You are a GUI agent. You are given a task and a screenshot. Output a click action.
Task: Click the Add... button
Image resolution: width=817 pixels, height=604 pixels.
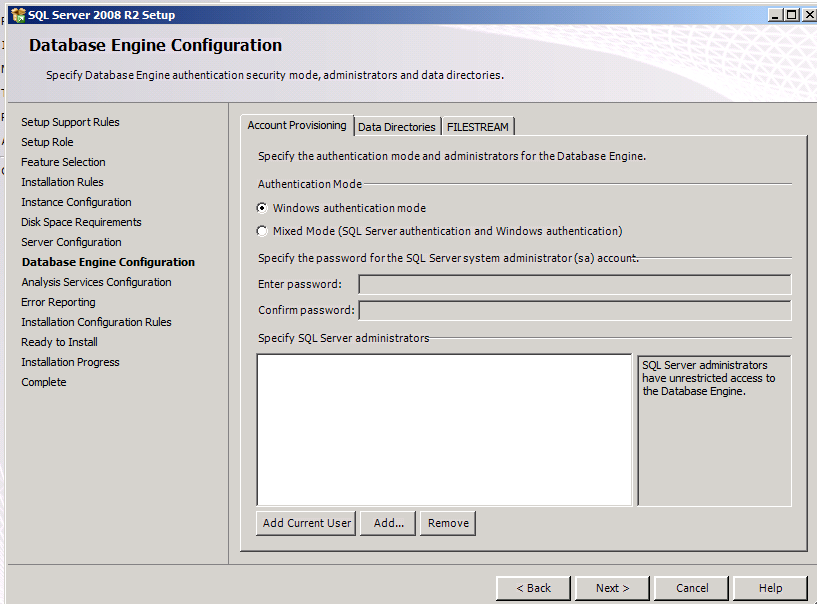(388, 523)
